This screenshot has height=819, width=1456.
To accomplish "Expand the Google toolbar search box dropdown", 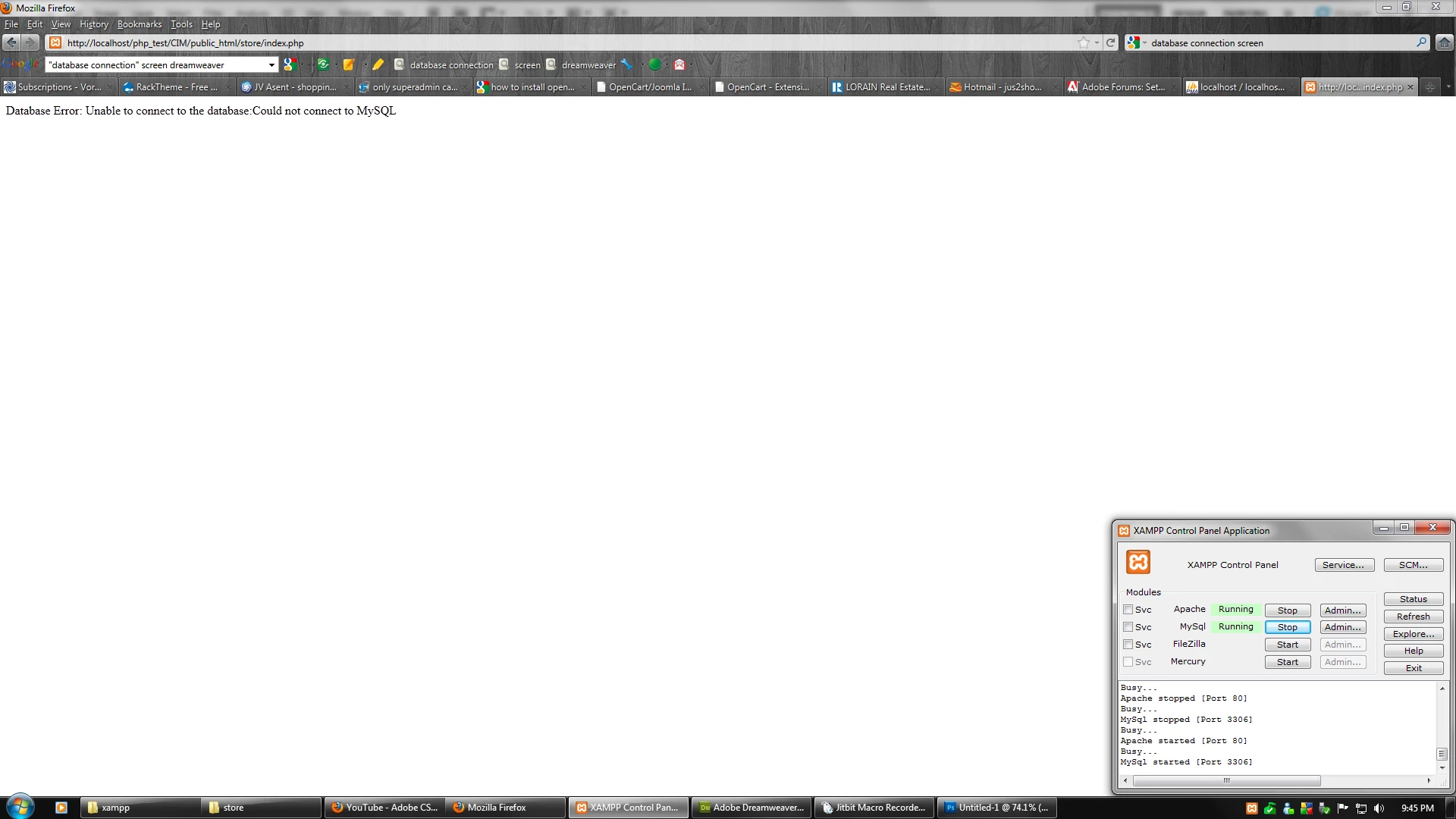I will [271, 65].
